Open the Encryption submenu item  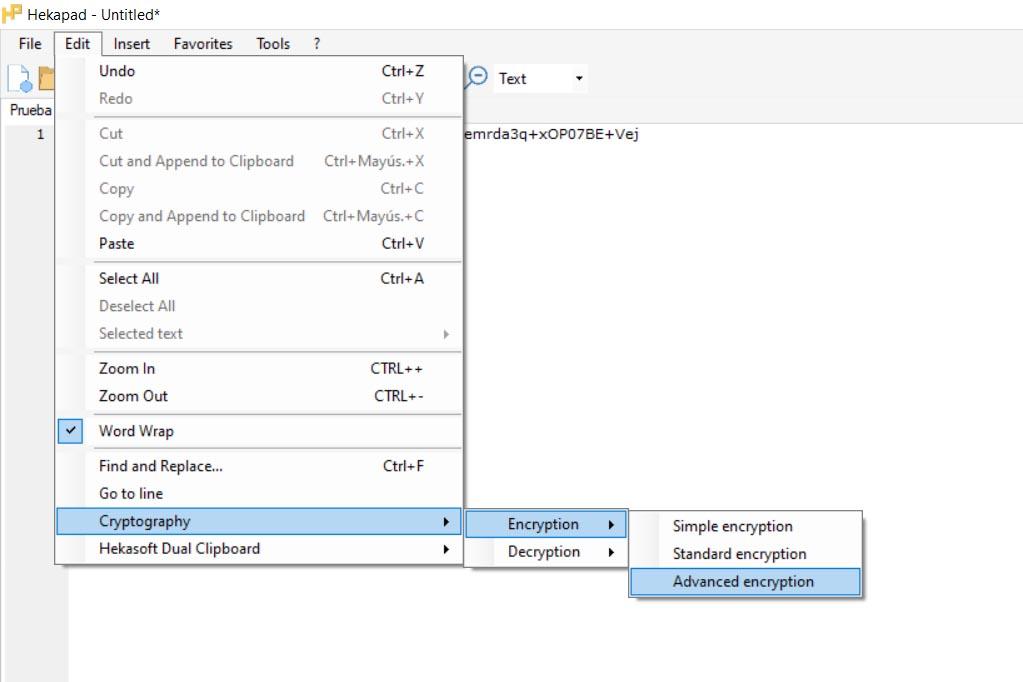(546, 524)
